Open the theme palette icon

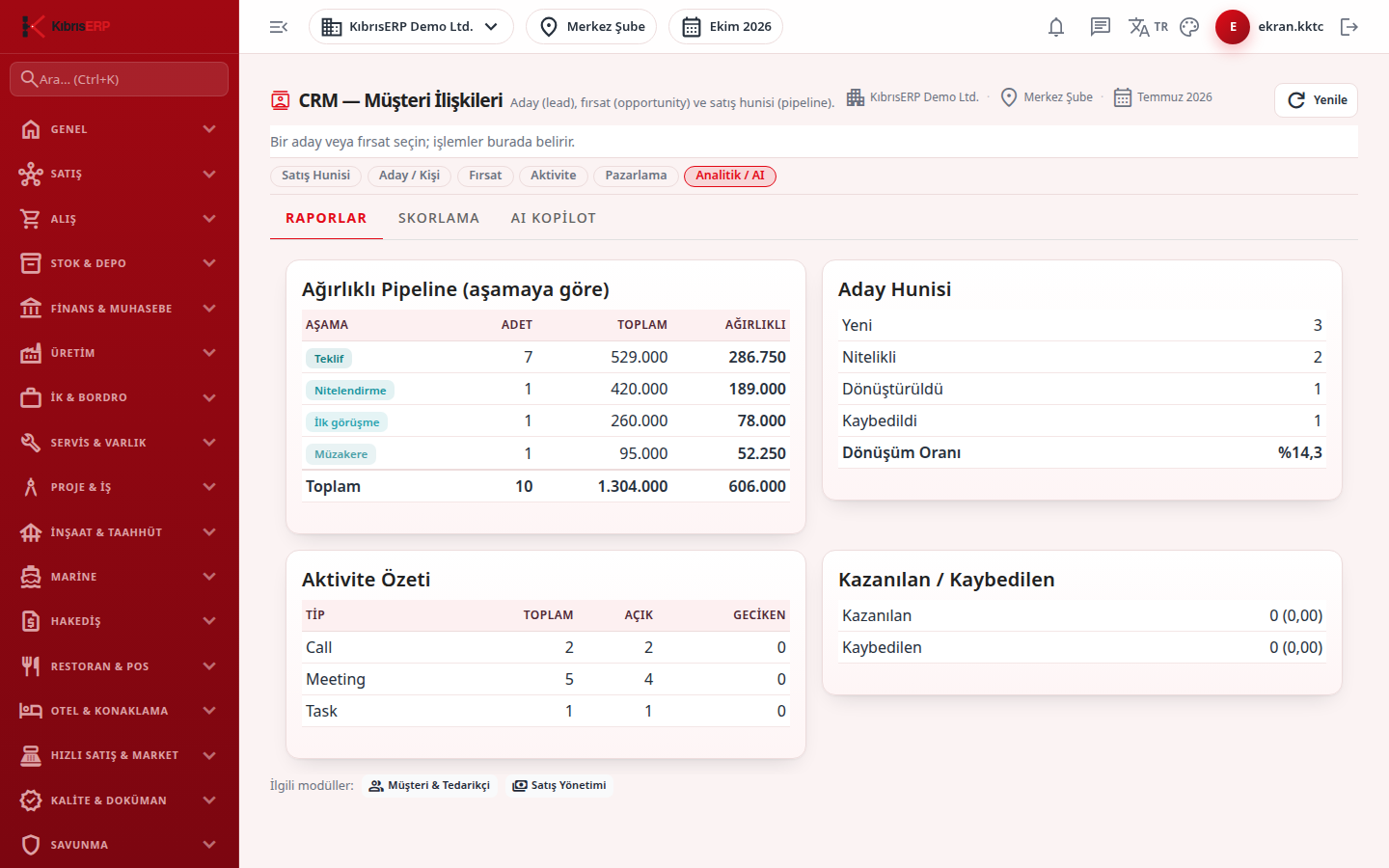pos(1189,27)
